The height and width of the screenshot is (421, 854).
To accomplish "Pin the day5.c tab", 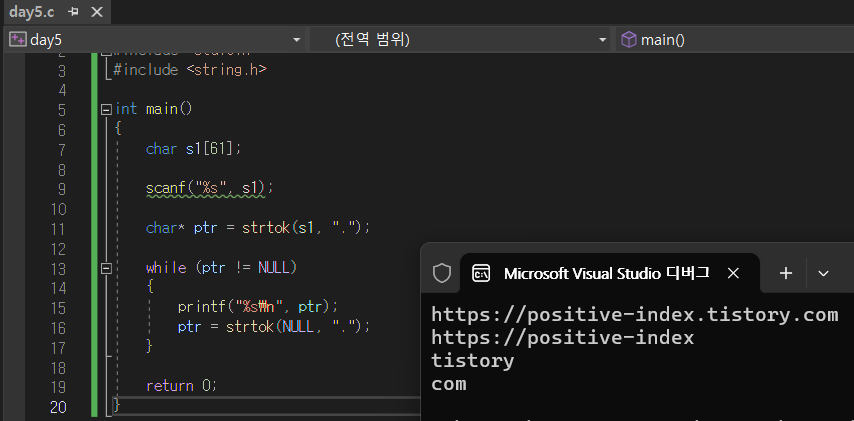I will tap(73, 12).
